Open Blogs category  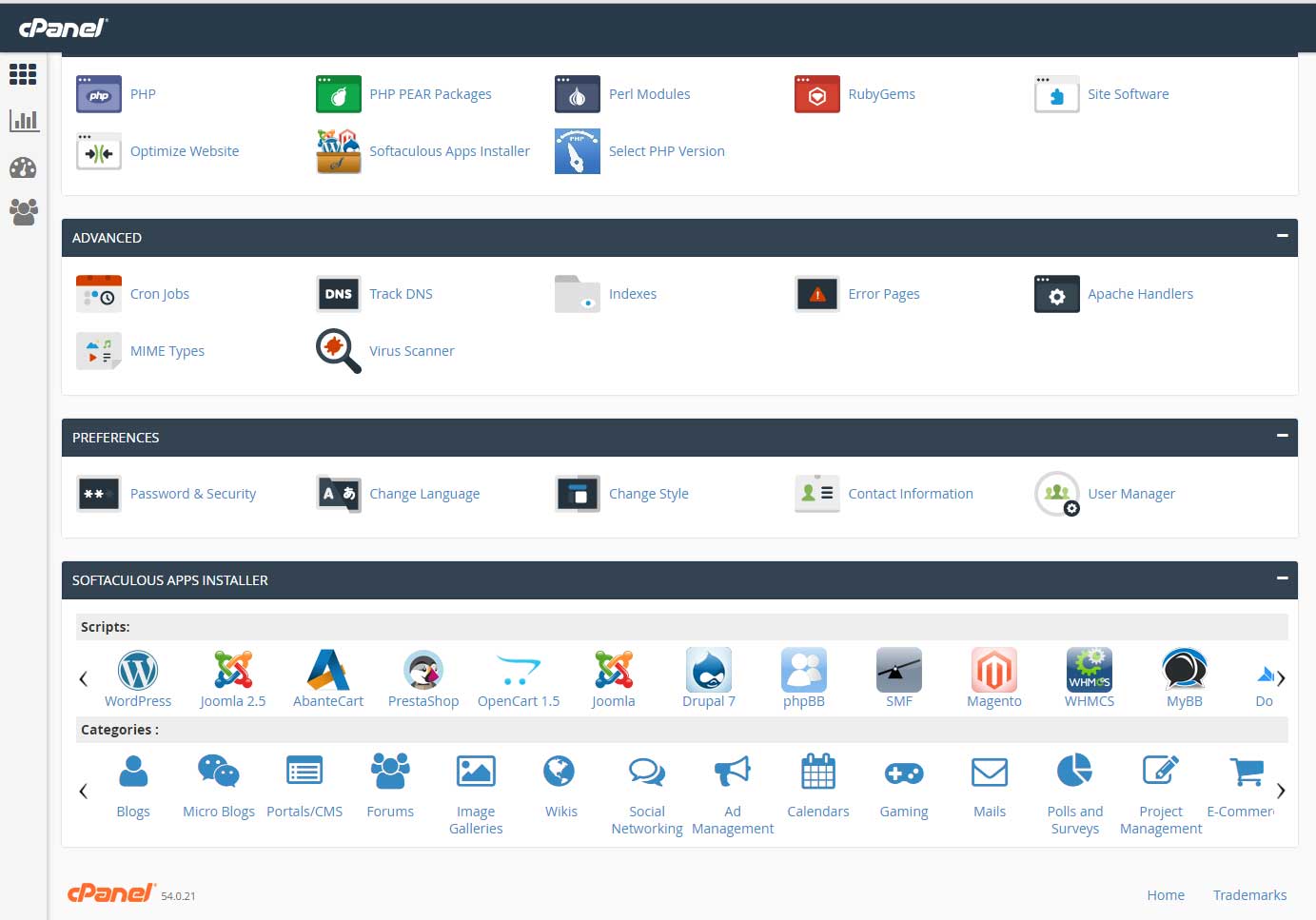point(133,785)
